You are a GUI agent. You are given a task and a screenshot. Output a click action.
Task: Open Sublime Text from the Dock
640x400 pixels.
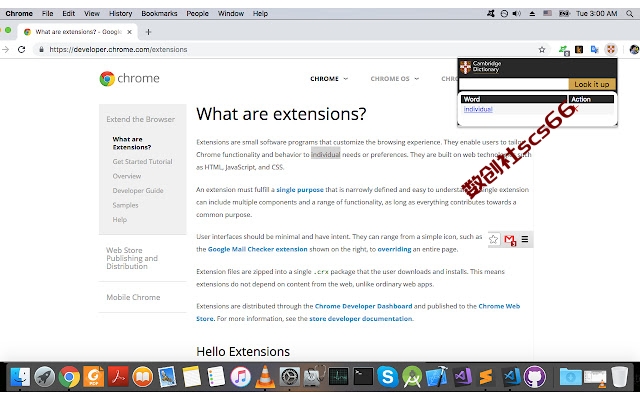point(486,376)
